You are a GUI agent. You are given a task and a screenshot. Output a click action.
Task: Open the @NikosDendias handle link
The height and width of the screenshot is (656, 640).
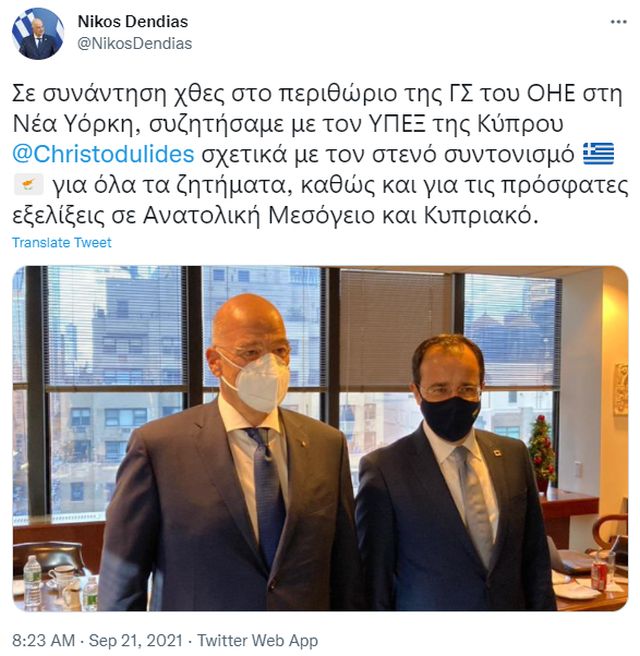coord(135,44)
